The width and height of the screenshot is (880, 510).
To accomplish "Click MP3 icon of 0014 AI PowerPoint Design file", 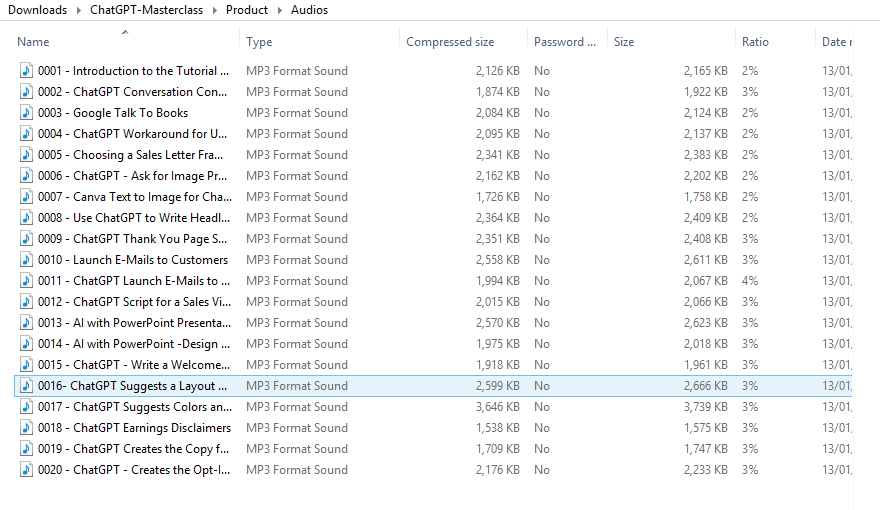I will pos(26,344).
